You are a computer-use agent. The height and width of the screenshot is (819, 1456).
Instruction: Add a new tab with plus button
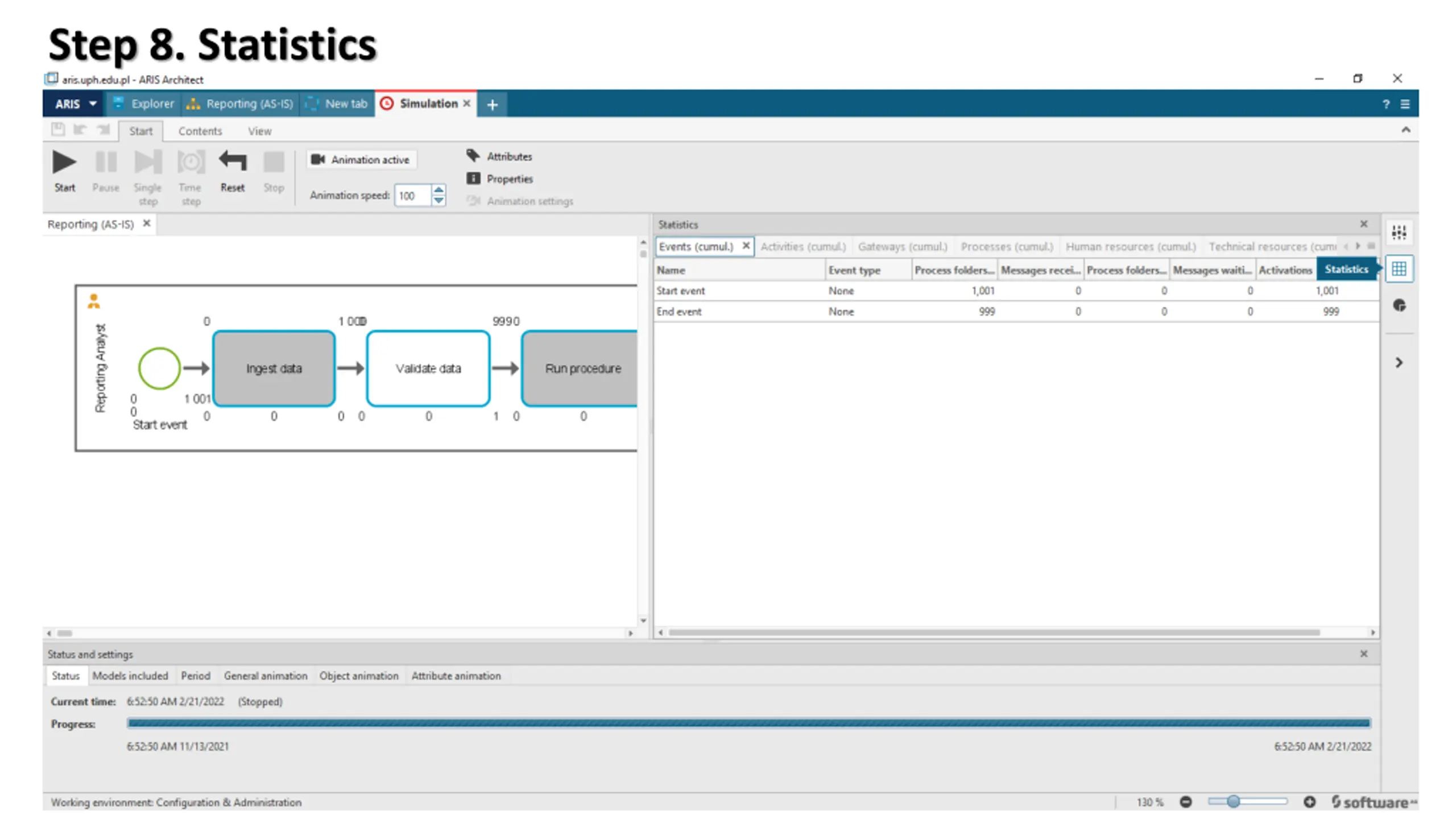[x=492, y=104]
